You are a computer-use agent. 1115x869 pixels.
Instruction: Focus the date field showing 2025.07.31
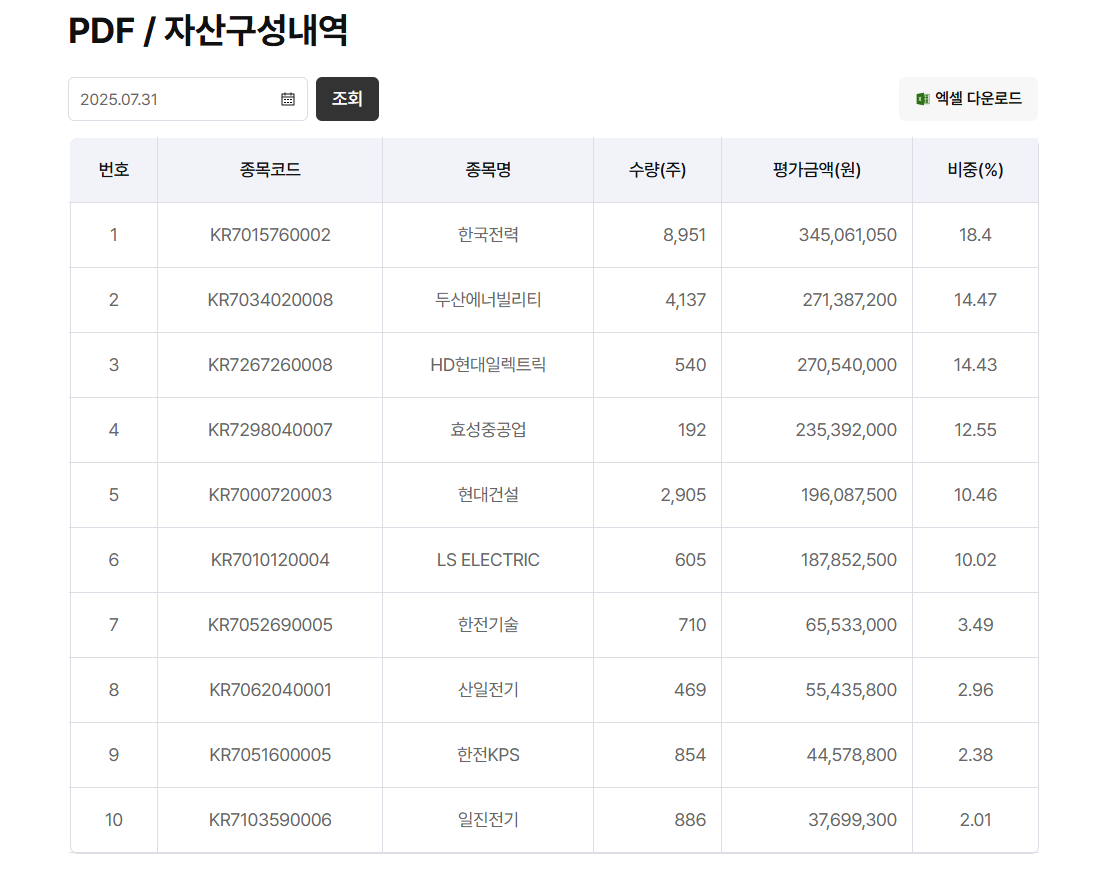[x=188, y=99]
